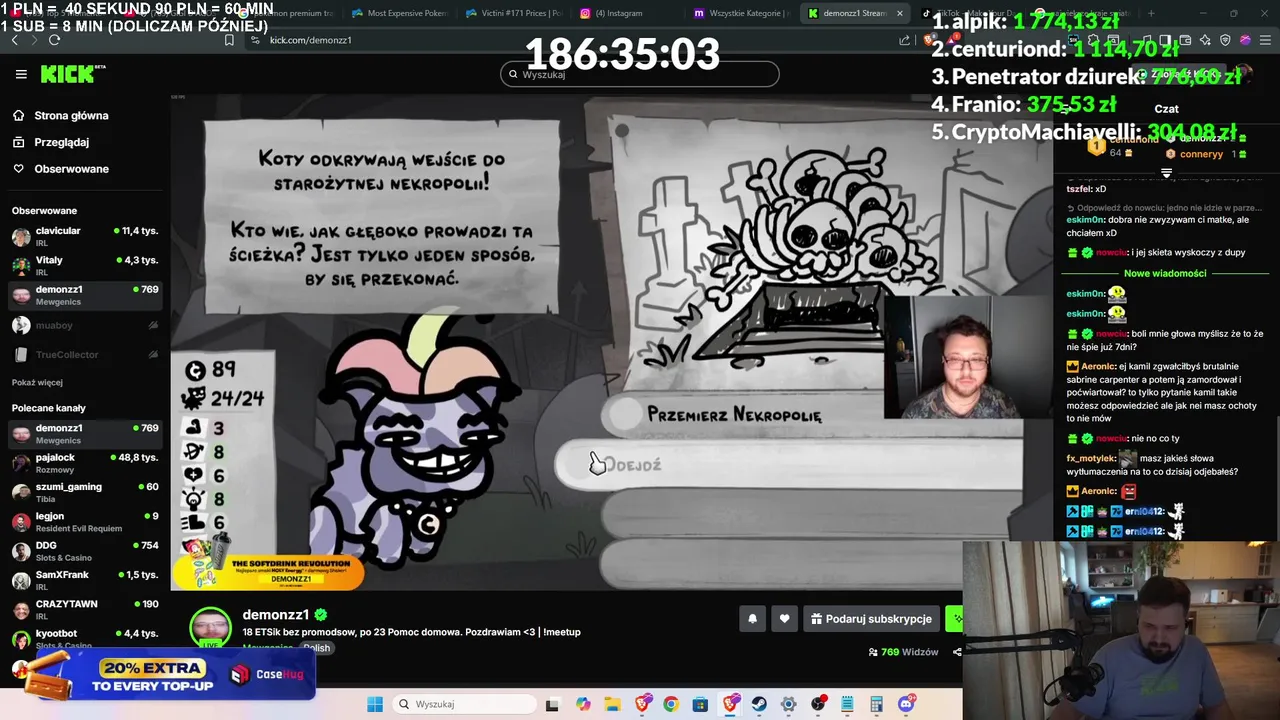Open the Windows Start menu
The height and width of the screenshot is (720, 1280).
[375, 704]
